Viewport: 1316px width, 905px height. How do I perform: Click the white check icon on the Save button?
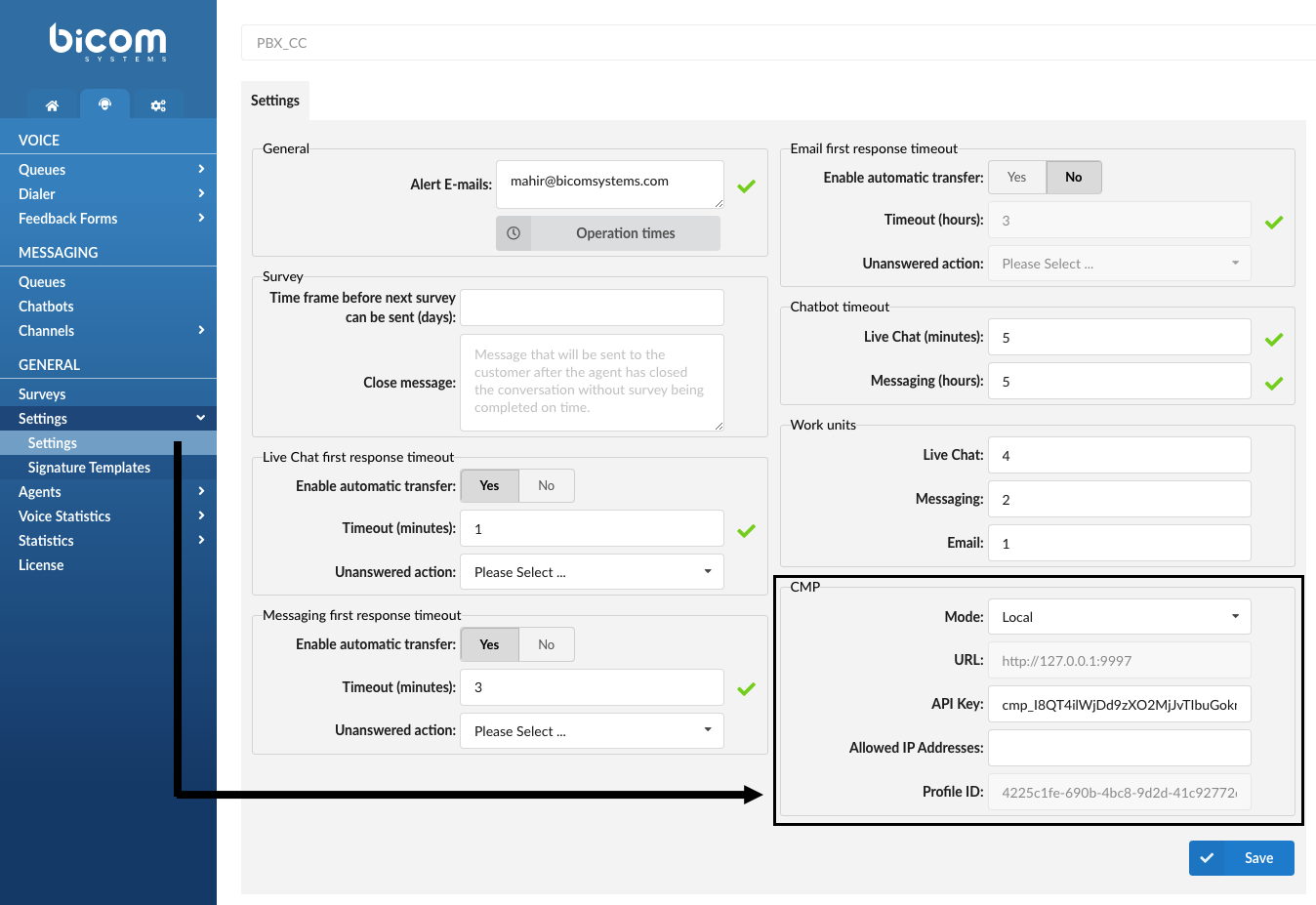point(1208,857)
